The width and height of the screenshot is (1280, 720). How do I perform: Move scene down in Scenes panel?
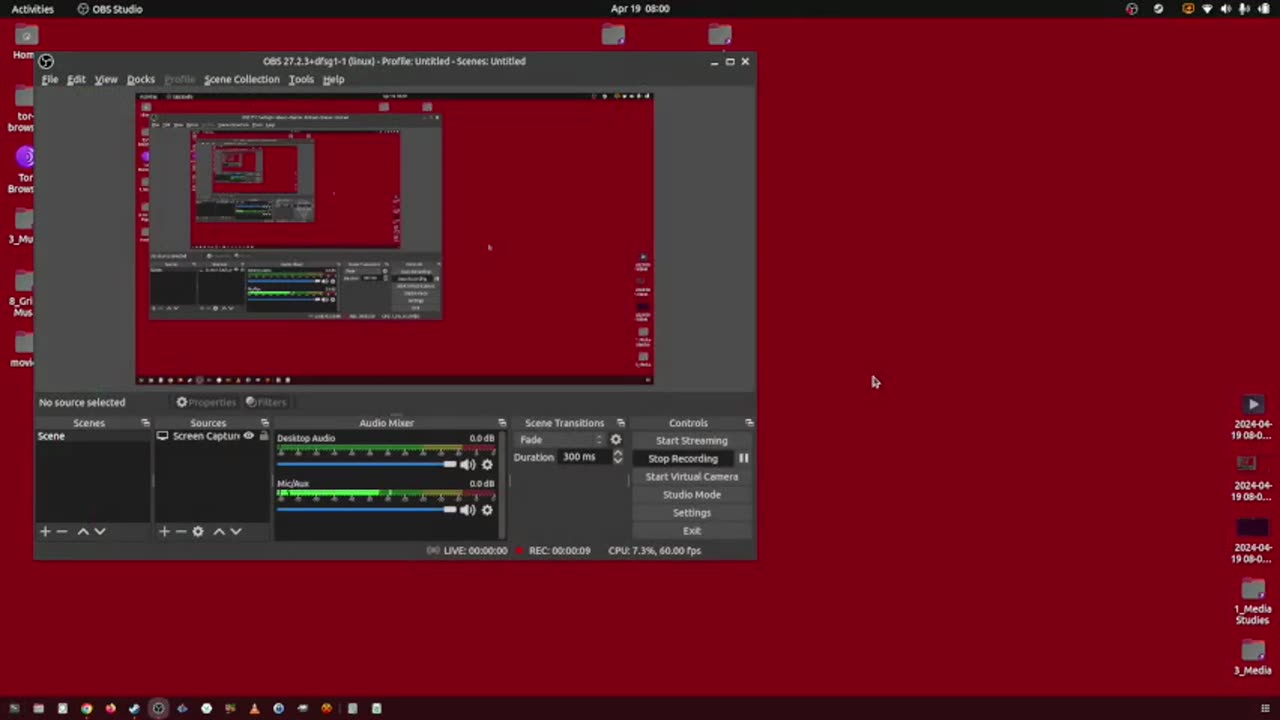(x=99, y=532)
